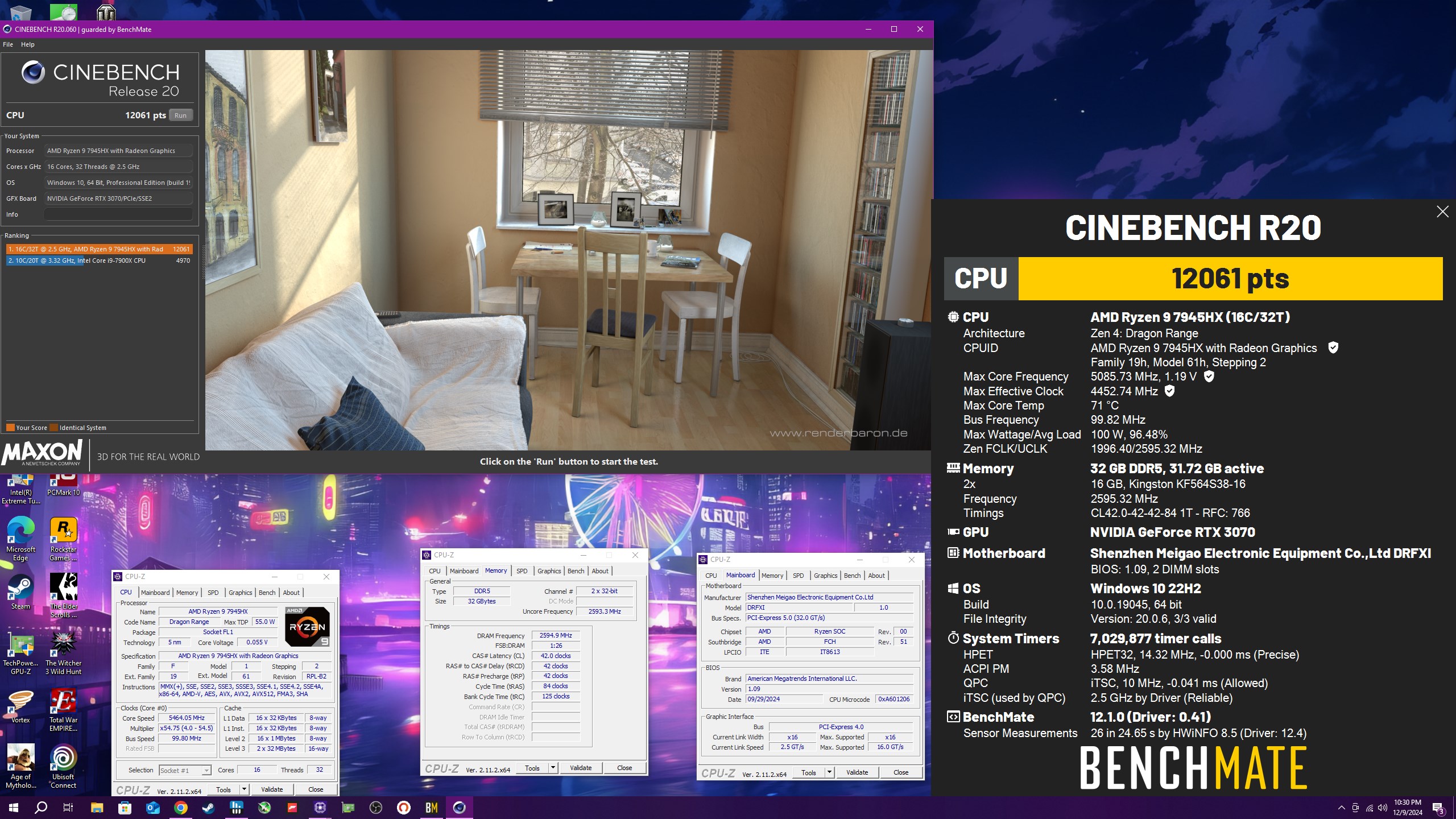This screenshot has width=1456, height=819.
Task: Open taskbar search magnifier
Action: pos(41,807)
